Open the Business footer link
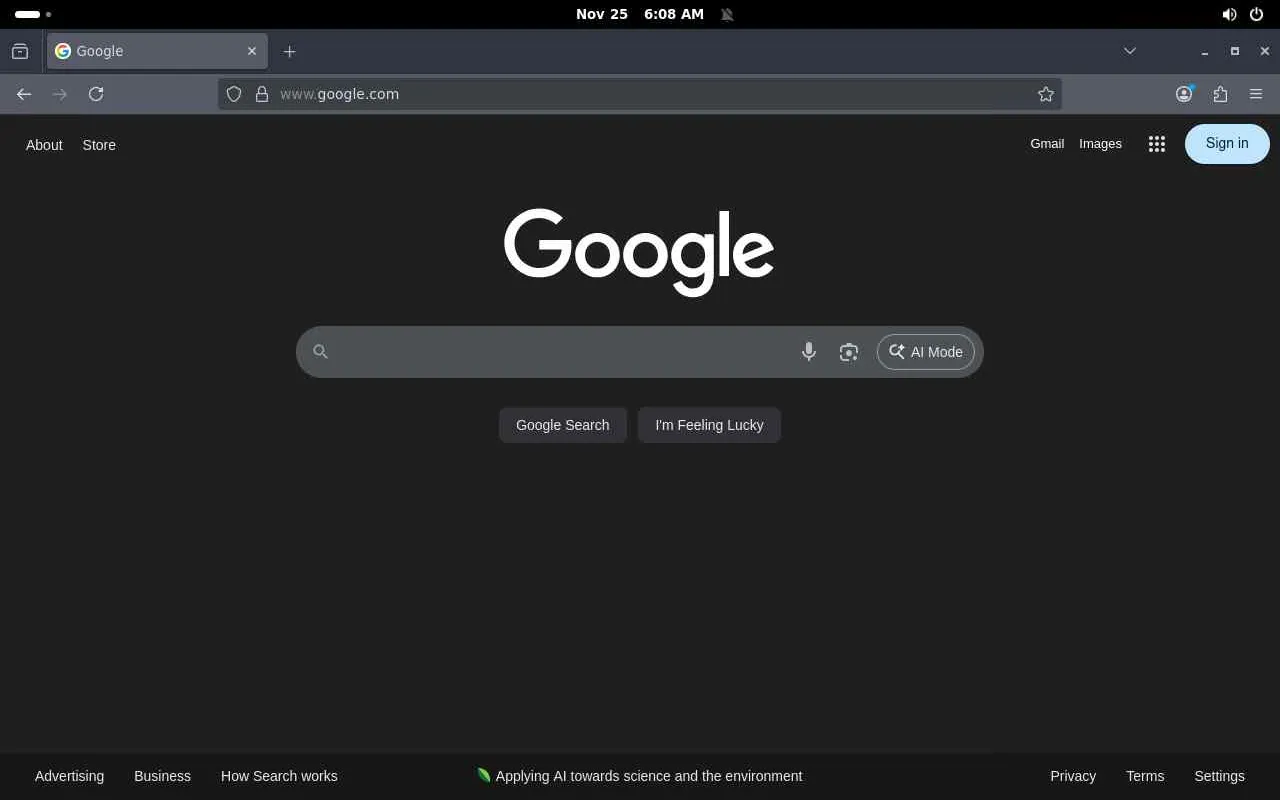This screenshot has height=800, width=1280. click(162, 776)
